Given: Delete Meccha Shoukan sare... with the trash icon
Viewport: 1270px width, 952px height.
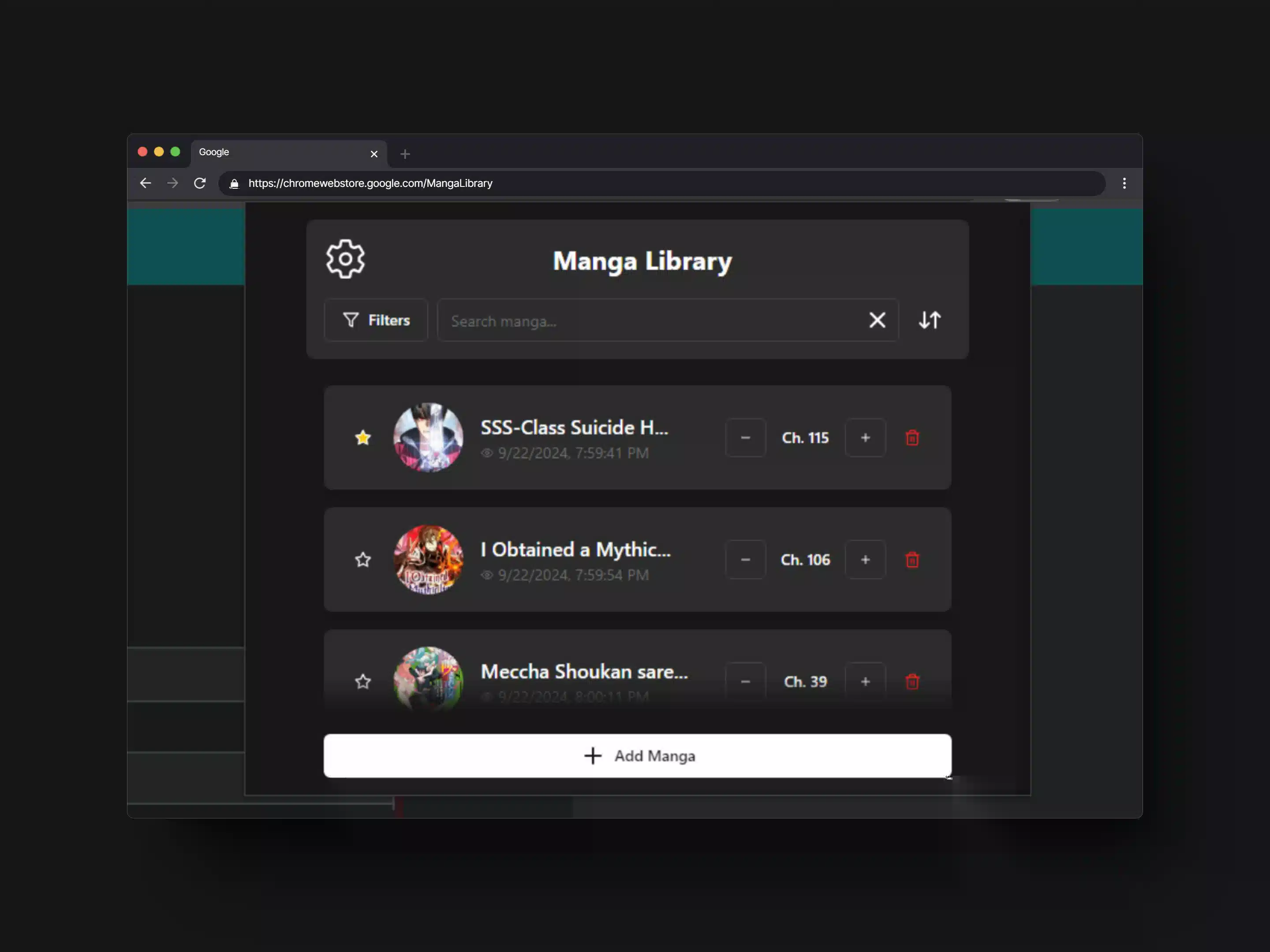Looking at the screenshot, I should (912, 682).
